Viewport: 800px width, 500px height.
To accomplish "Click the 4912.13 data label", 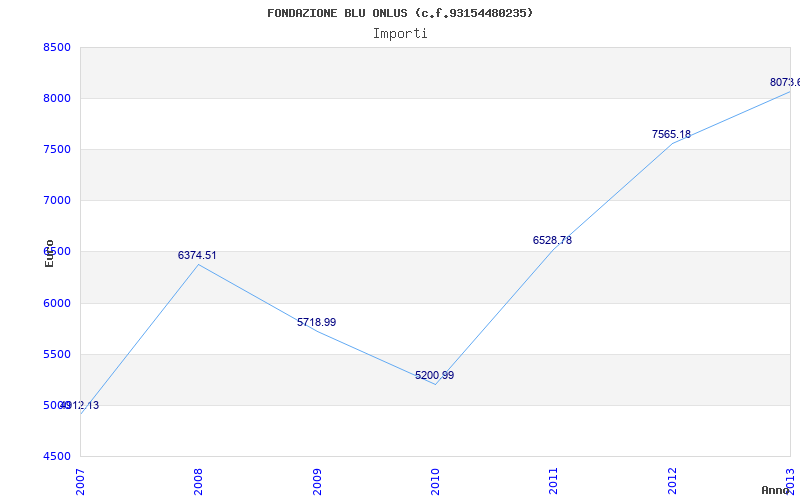I will tap(80, 406).
